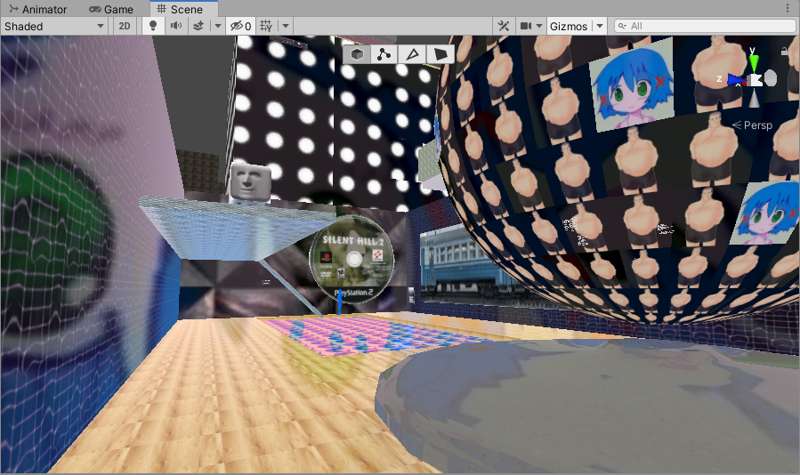This screenshot has width=800, height=475.
Task: Click the Gizmos button
Action: click(x=567, y=26)
